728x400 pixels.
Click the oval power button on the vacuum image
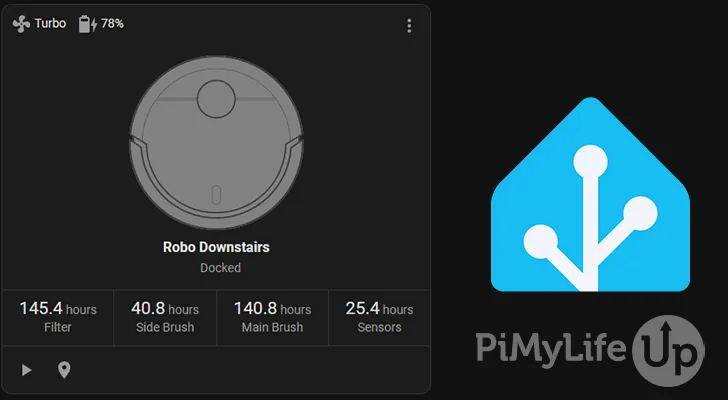pyautogui.click(x=217, y=194)
